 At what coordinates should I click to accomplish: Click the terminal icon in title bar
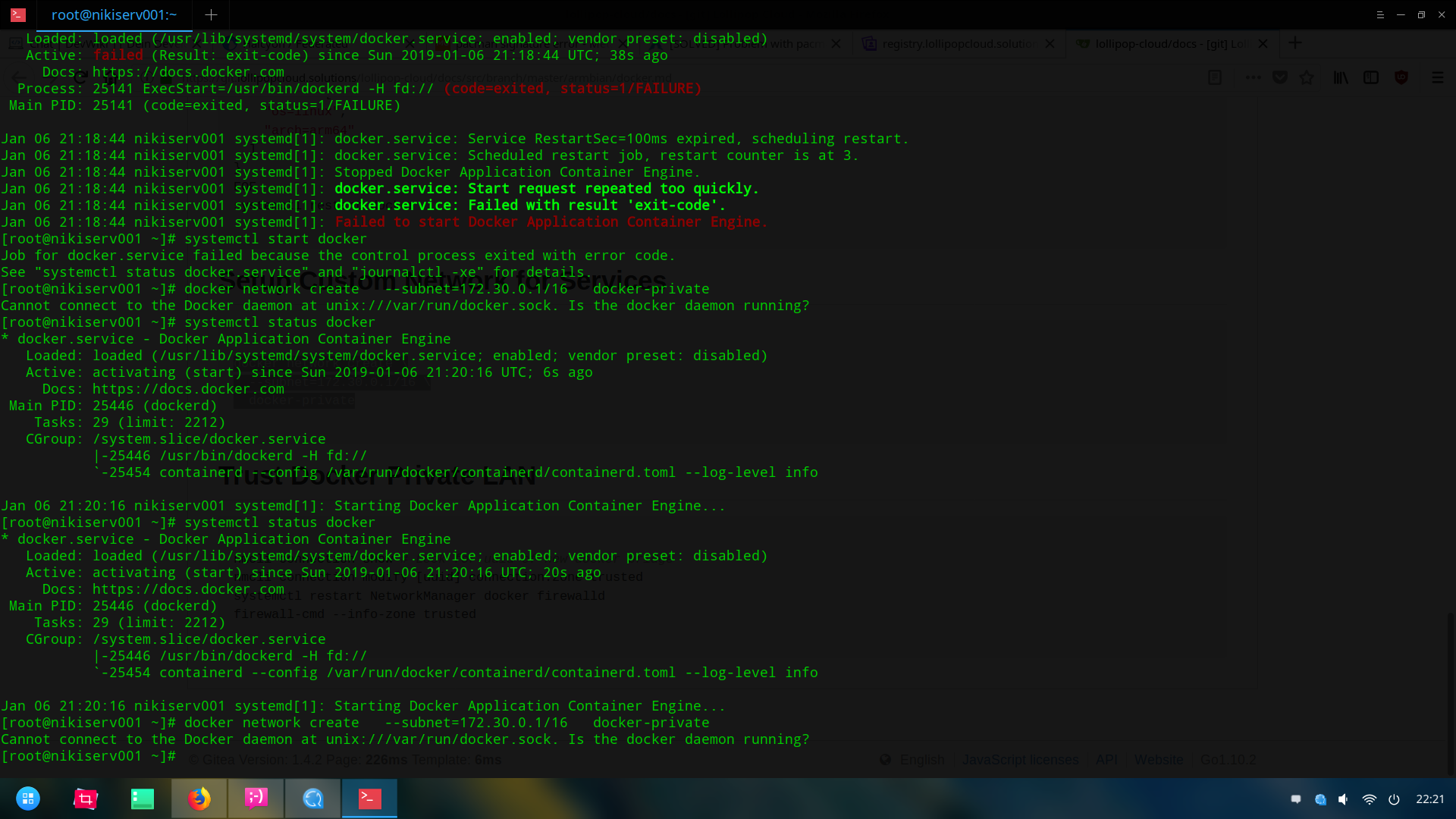click(x=18, y=15)
